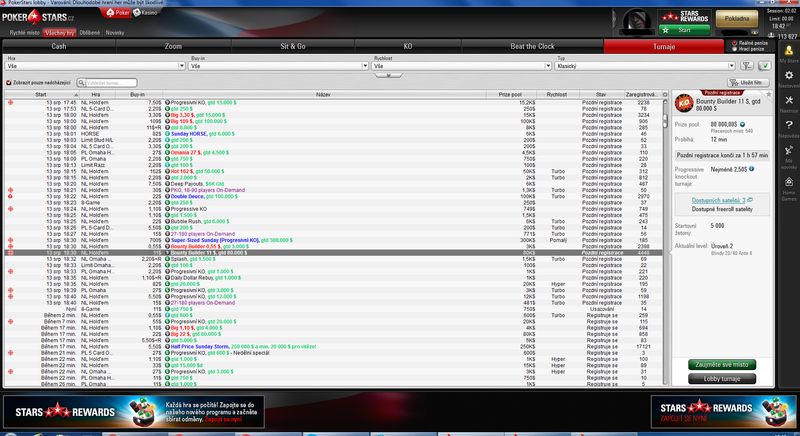Switch to Cash tab
The image size is (800, 436).
click(59, 46)
